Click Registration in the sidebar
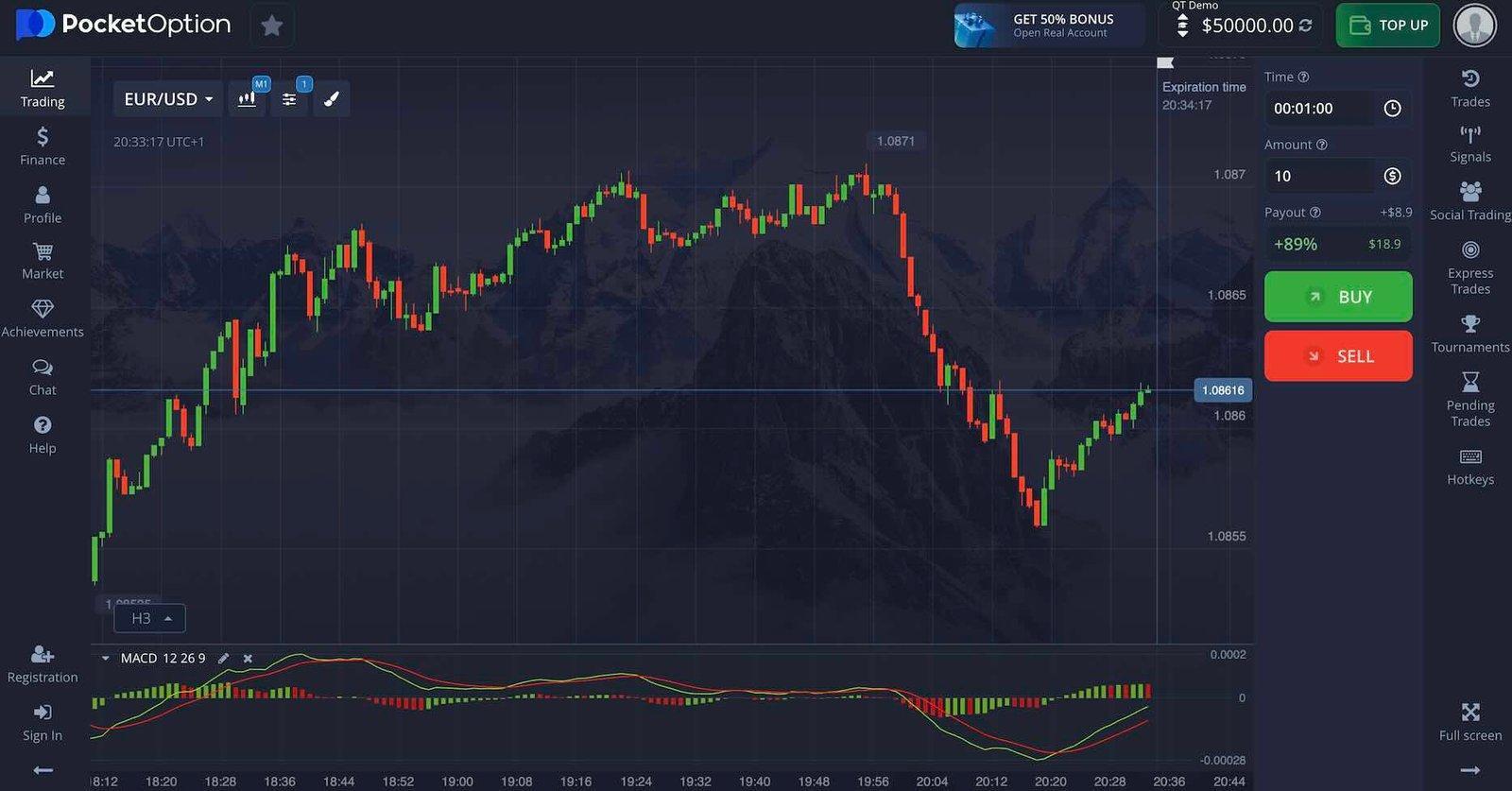Viewport: 1512px width, 791px height. click(x=43, y=664)
